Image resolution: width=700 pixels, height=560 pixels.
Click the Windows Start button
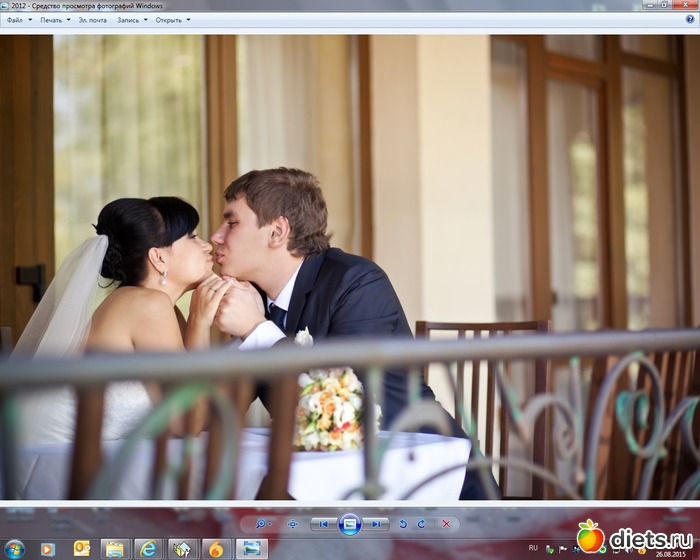coord(14,549)
